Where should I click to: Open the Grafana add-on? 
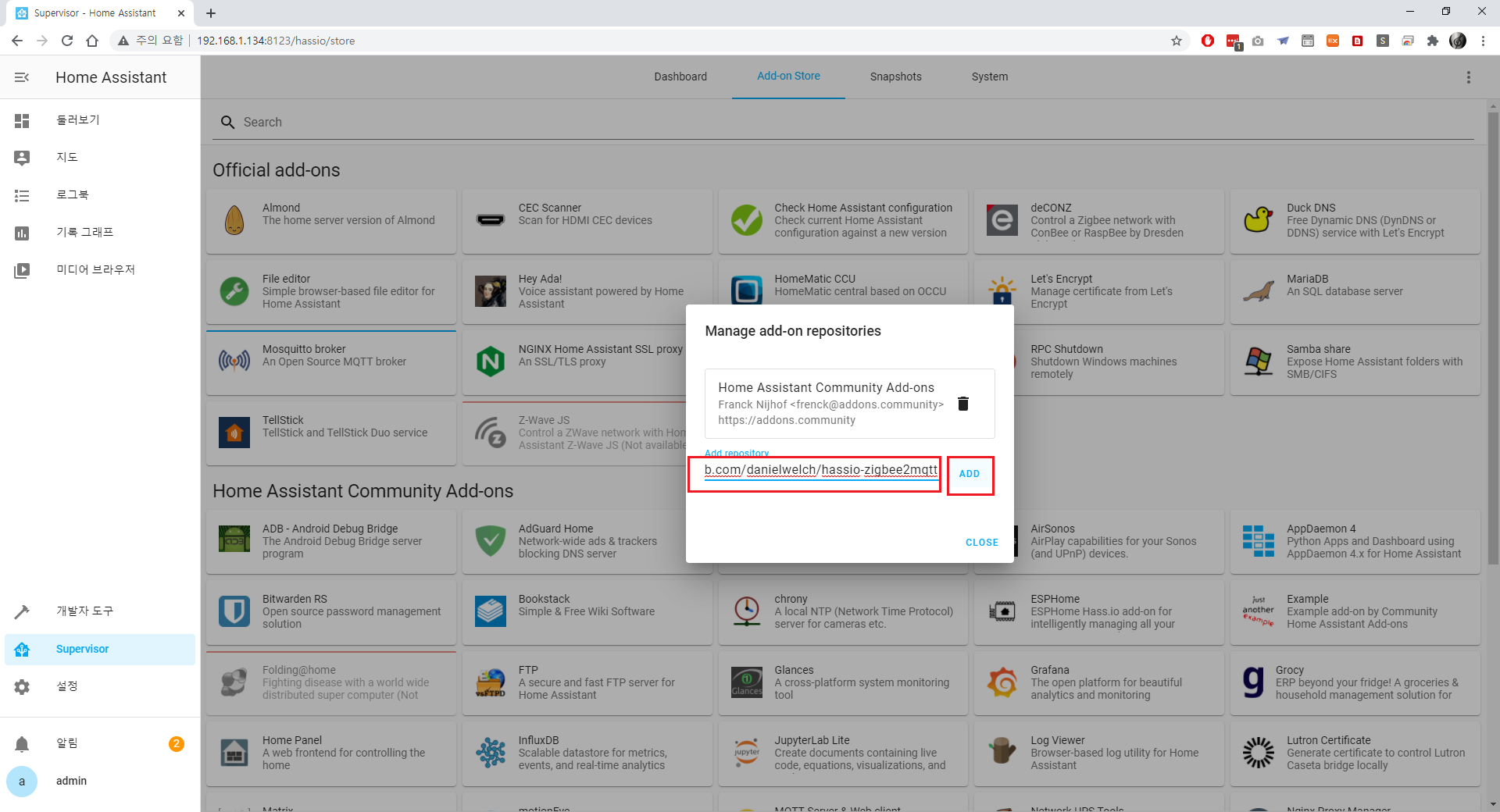point(1098,683)
